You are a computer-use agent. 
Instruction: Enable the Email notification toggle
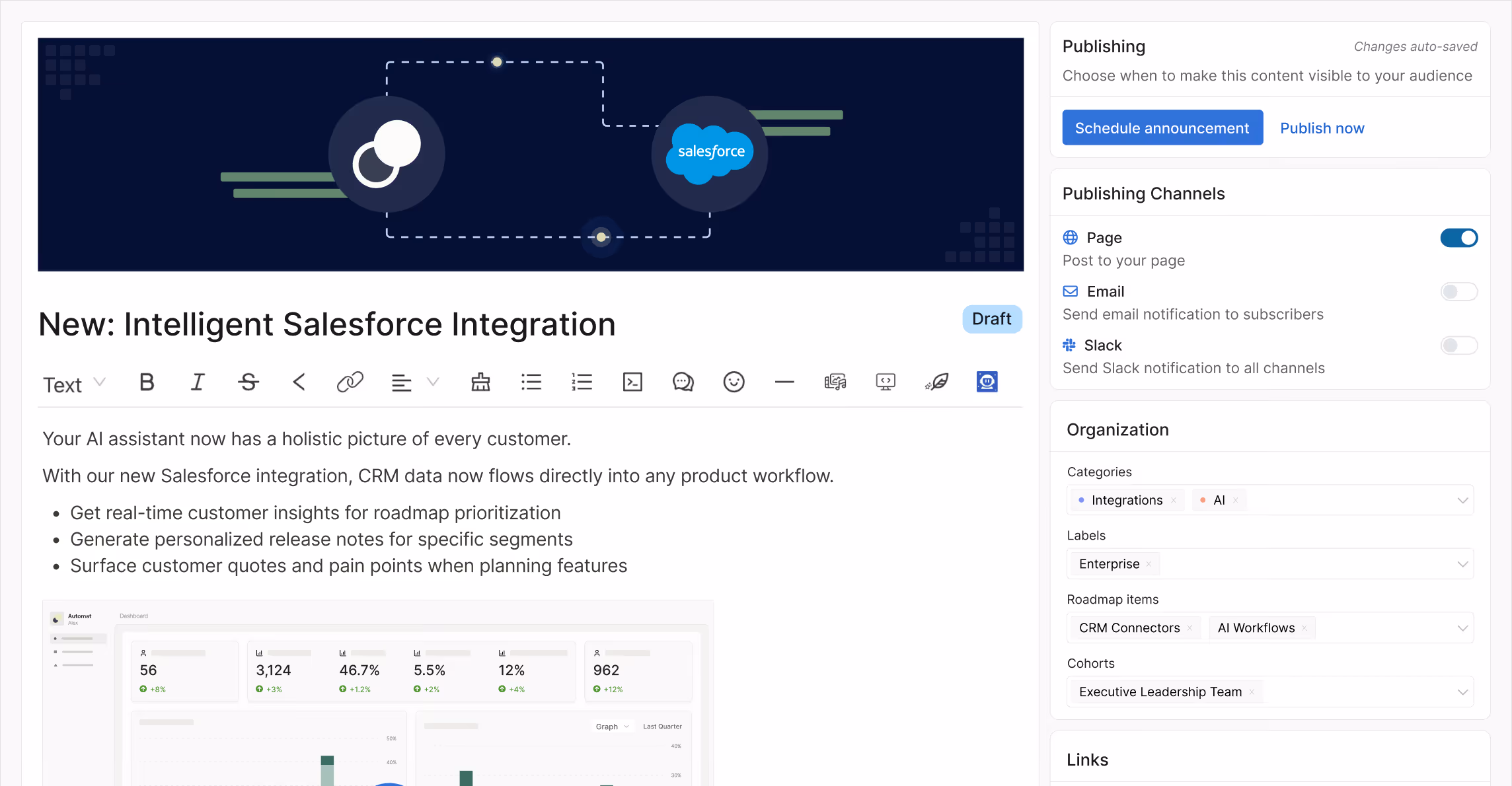pyautogui.click(x=1459, y=291)
